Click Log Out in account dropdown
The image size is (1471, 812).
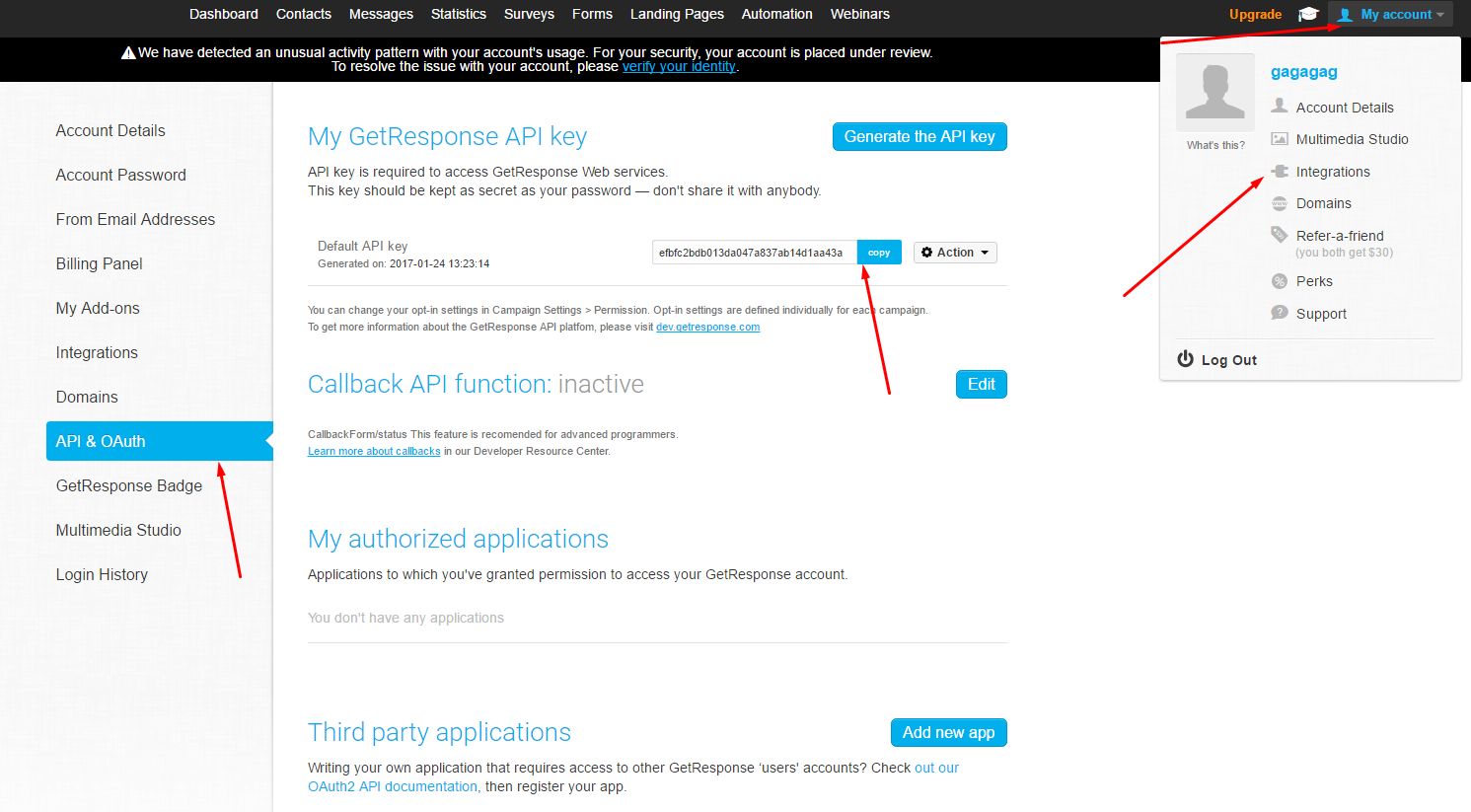tap(1229, 360)
